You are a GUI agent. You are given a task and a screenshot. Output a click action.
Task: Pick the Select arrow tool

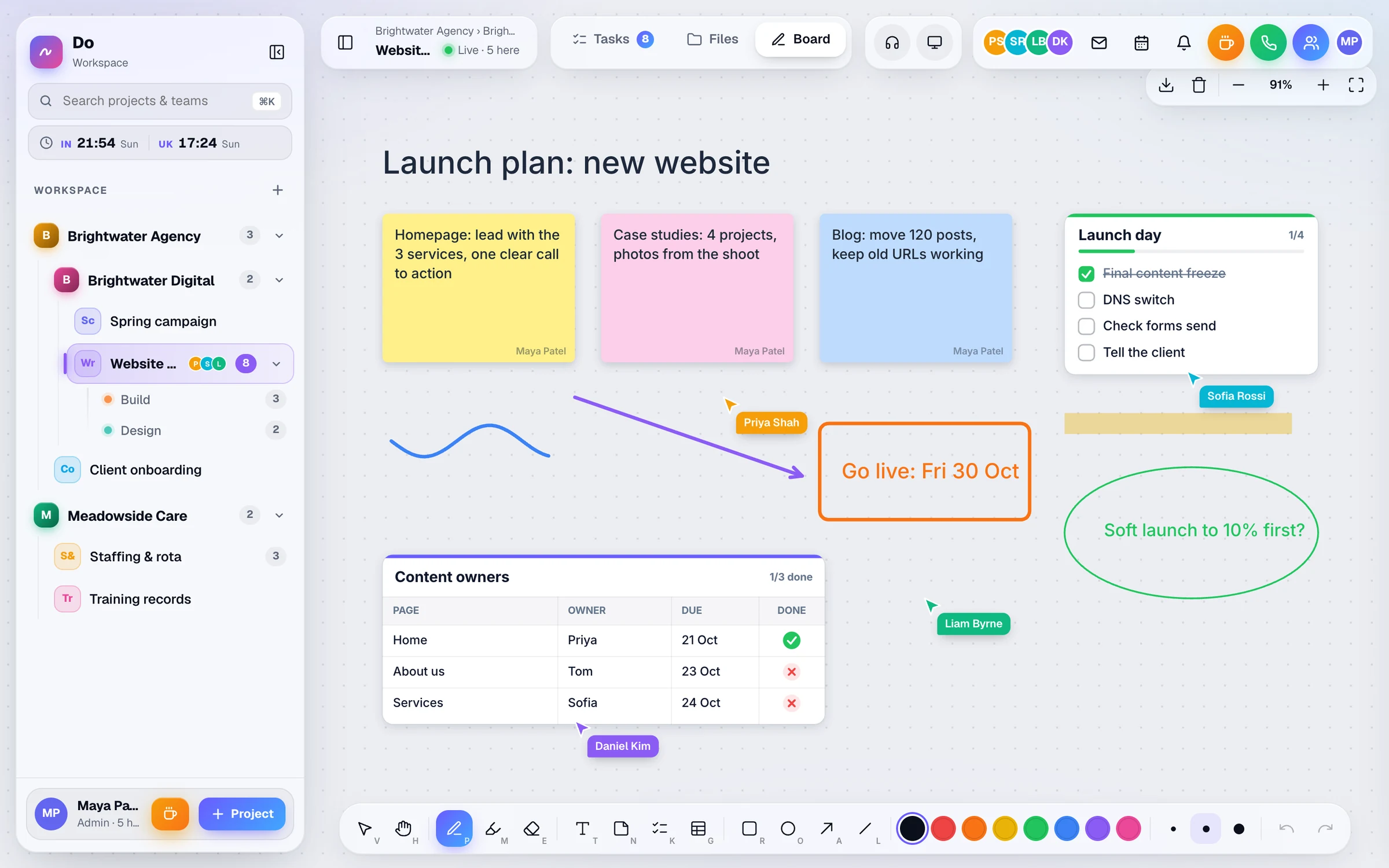(365, 829)
